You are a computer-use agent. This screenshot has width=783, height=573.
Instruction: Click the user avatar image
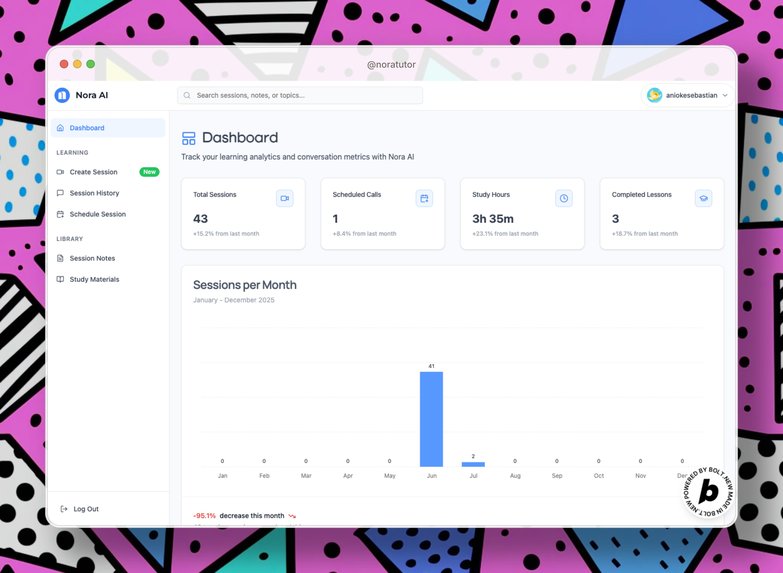tap(654, 95)
